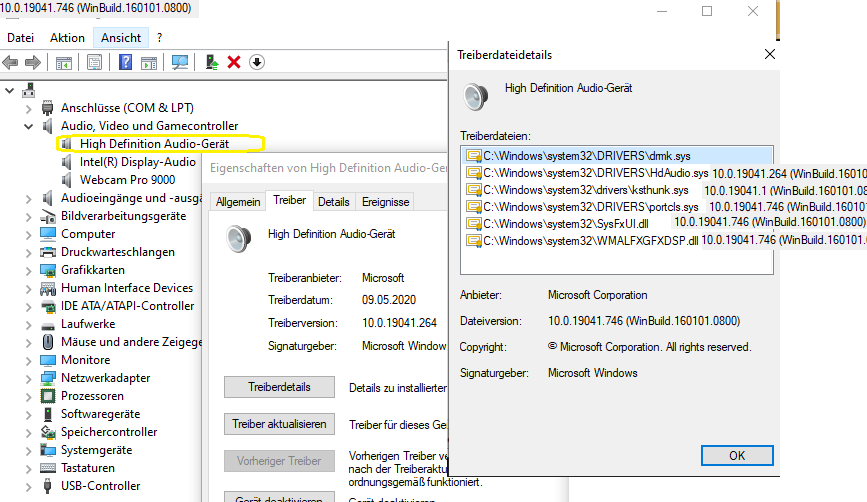Expand Anschlüsse (COM & LPT) chevron
Viewport: 867px width, 502px height.
coord(28,108)
